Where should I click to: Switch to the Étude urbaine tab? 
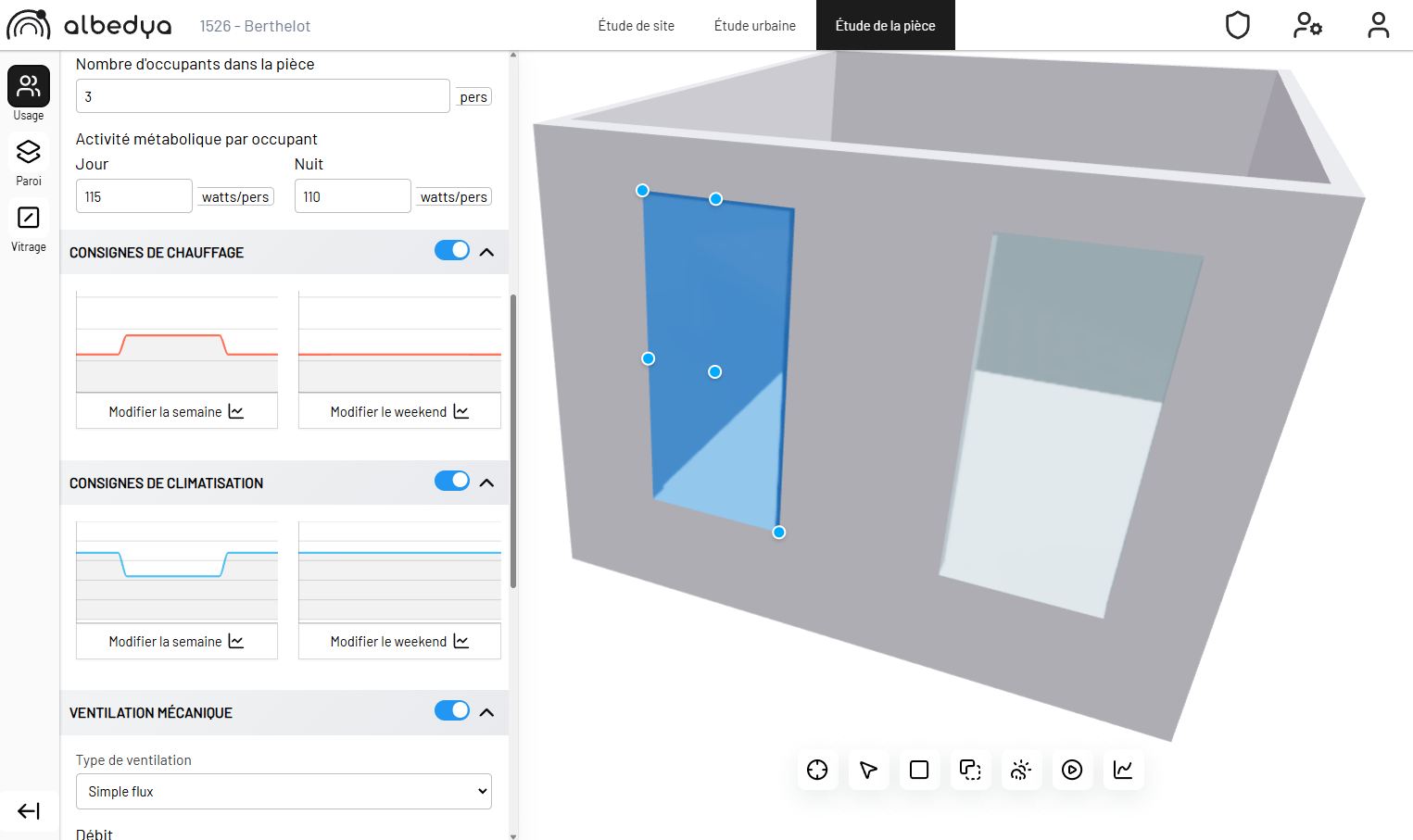point(755,25)
